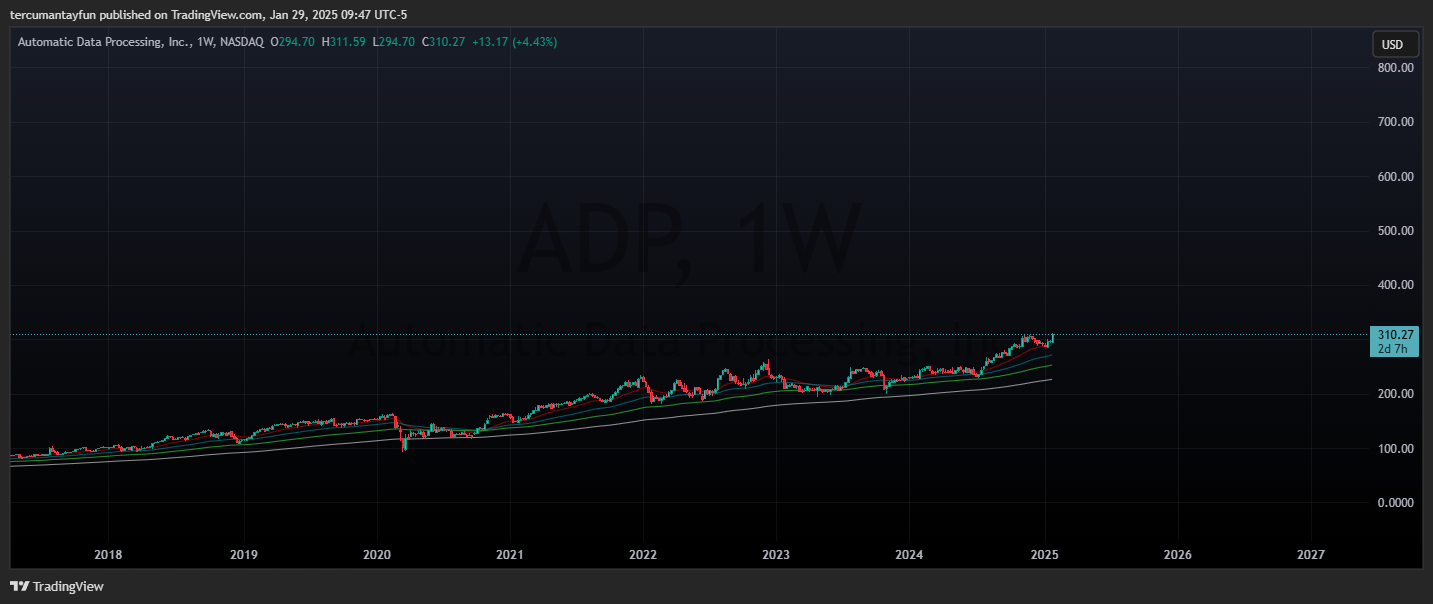Image resolution: width=1433 pixels, height=604 pixels.
Task: Toggle the dotted price line at 310.27
Action: [700, 334]
